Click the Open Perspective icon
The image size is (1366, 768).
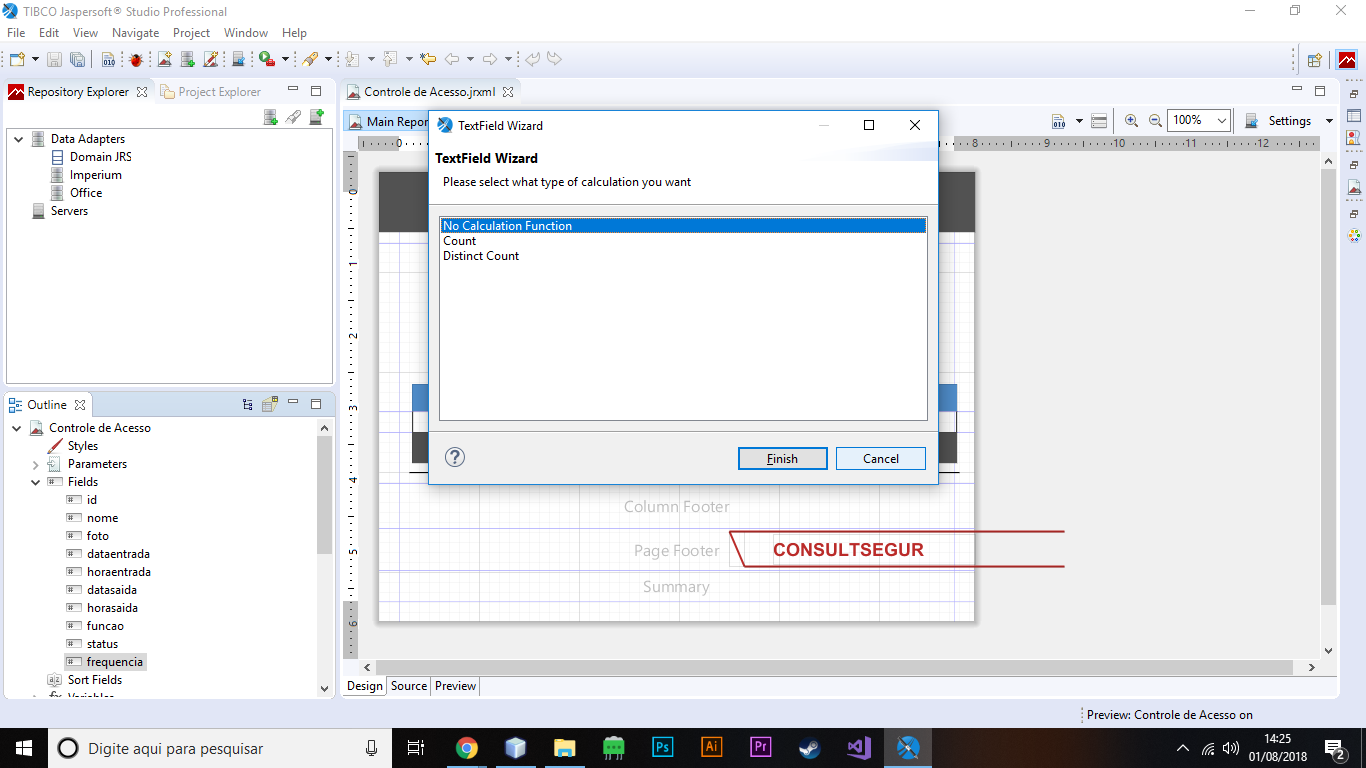(x=1314, y=60)
